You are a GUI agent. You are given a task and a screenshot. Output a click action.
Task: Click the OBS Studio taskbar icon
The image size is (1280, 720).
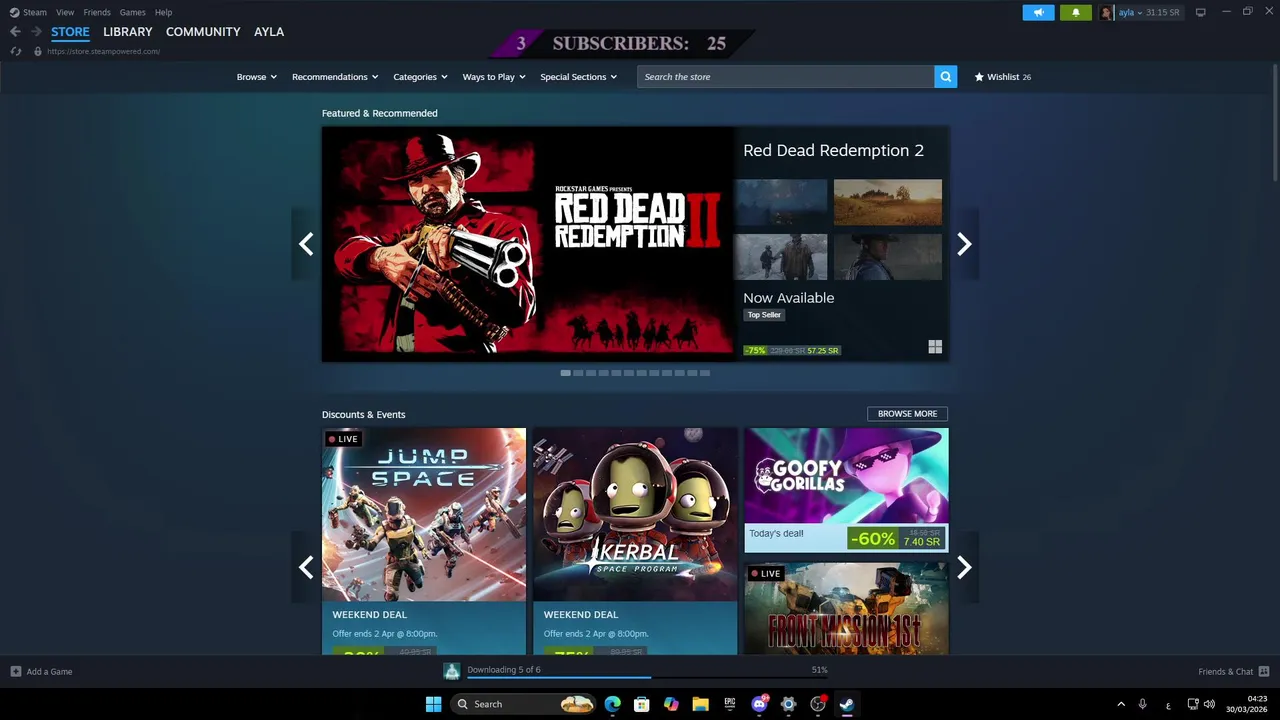(x=818, y=704)
